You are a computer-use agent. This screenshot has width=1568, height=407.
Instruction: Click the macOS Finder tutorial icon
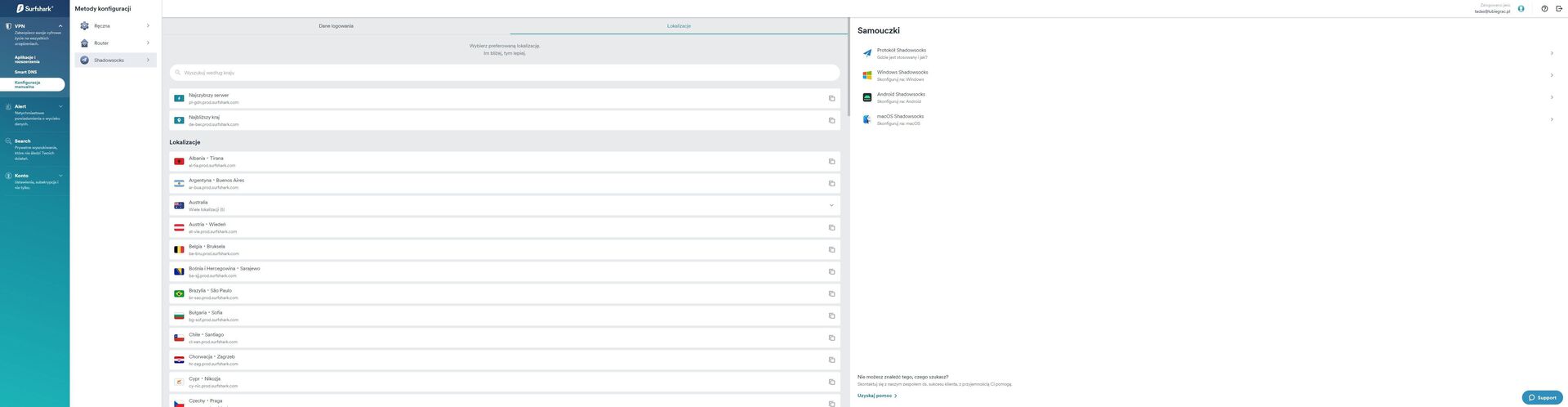point(866,119)
